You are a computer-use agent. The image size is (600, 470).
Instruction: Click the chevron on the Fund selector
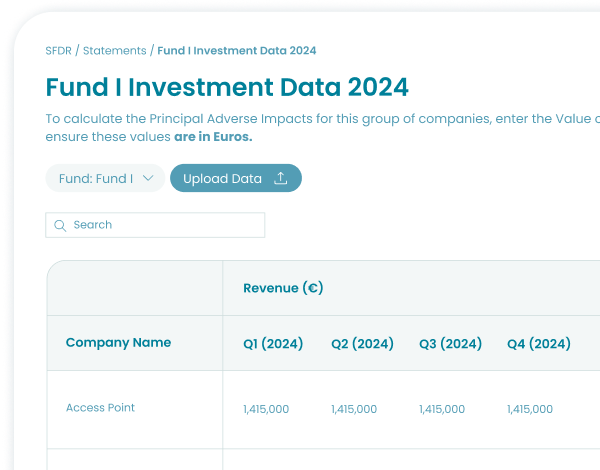click(148, 178)
